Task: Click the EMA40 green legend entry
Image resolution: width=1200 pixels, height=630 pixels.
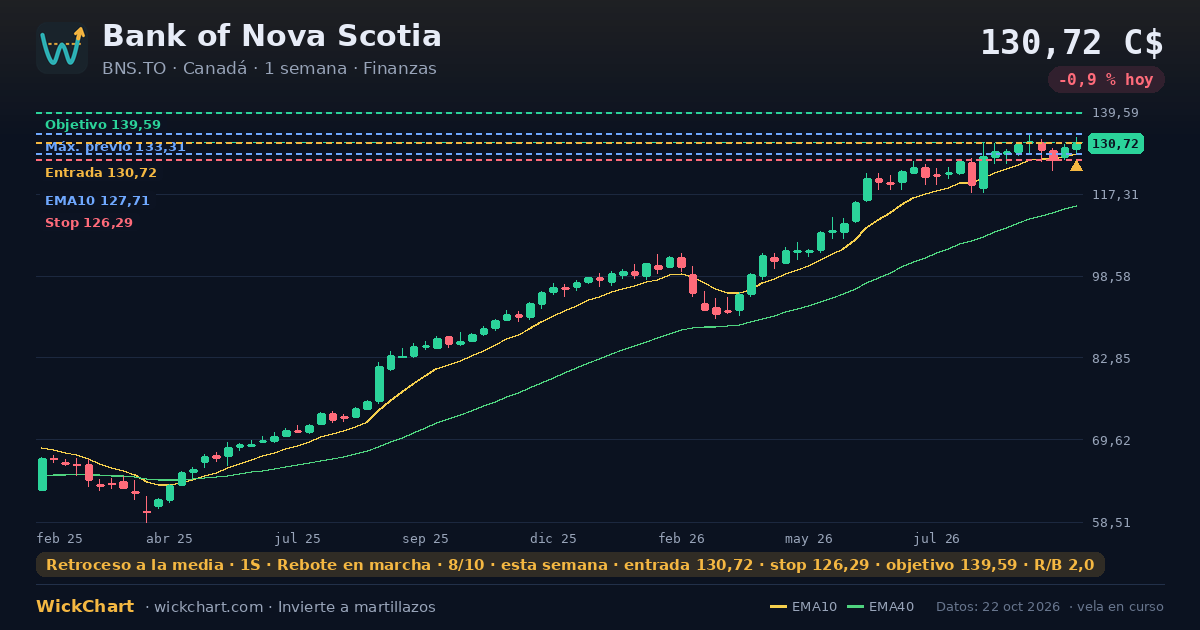Action: click(881, 607)
